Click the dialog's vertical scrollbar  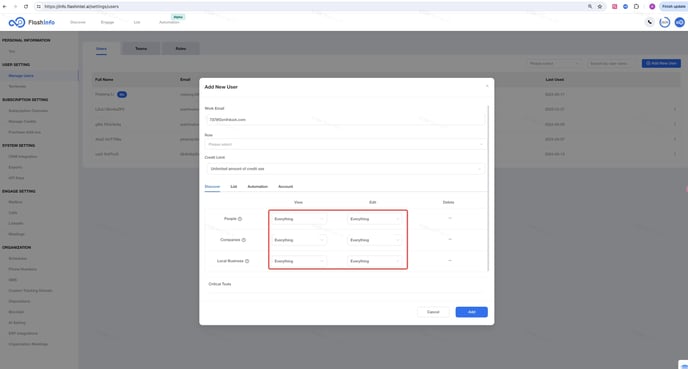(x=488, y=188)
